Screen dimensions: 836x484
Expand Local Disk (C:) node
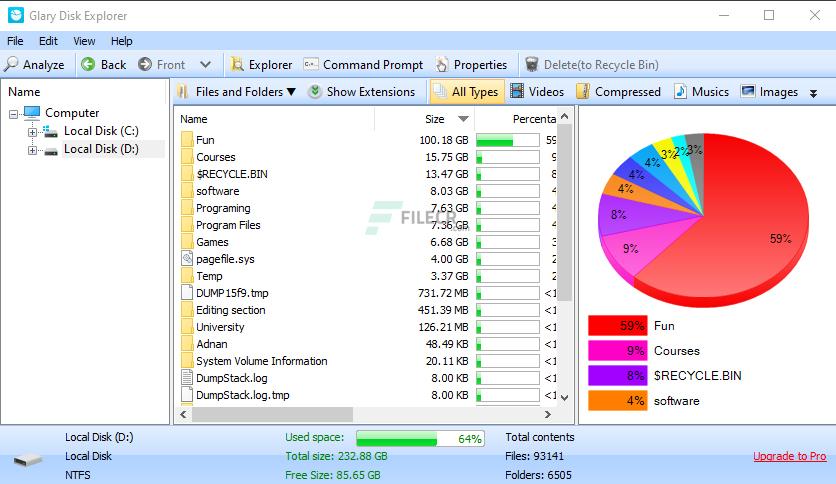pos(33,132)
